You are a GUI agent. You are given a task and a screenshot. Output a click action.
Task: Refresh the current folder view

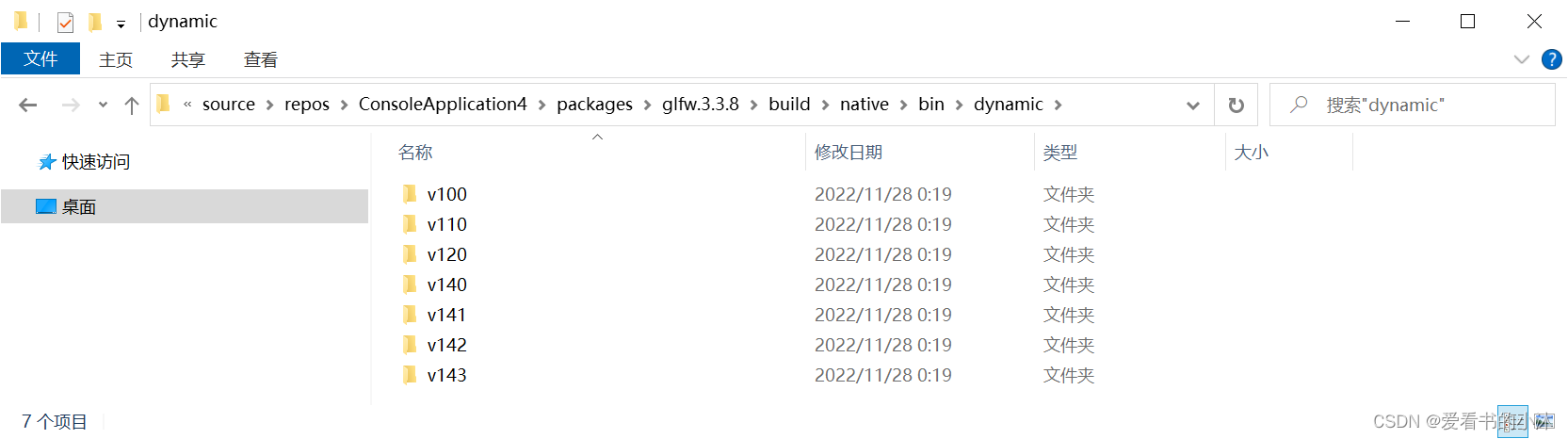pyautogui.click(x=1237, y=106)
